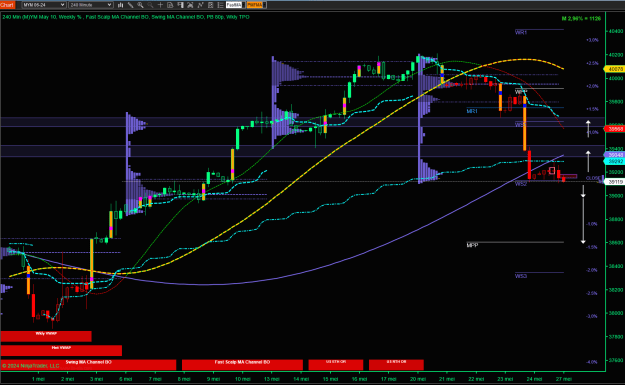625x385 pixels.
Task: Toggle the data box icon
Action: click(170, 5)
